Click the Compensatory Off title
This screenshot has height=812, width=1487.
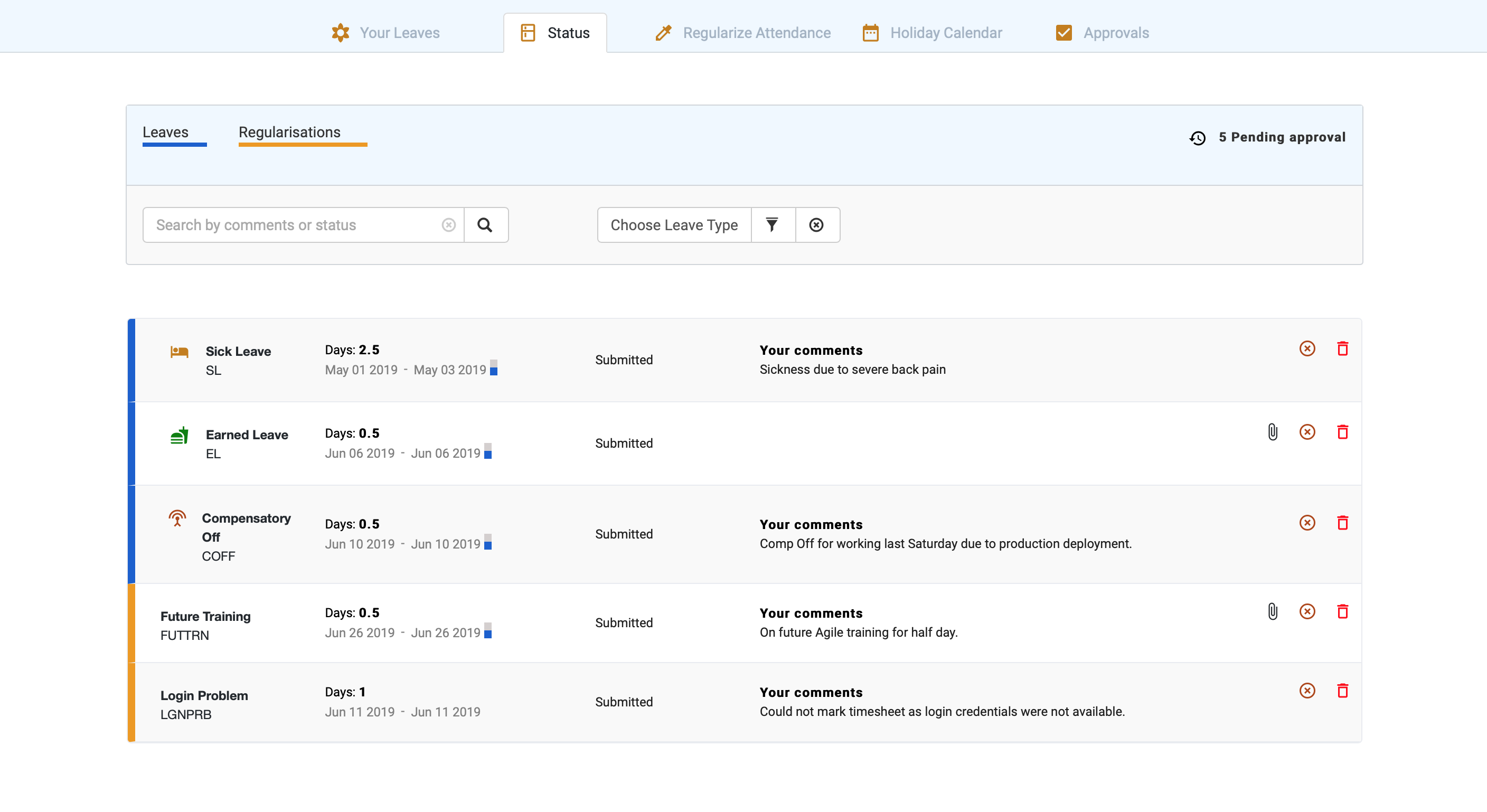click(x=247, y=527)
